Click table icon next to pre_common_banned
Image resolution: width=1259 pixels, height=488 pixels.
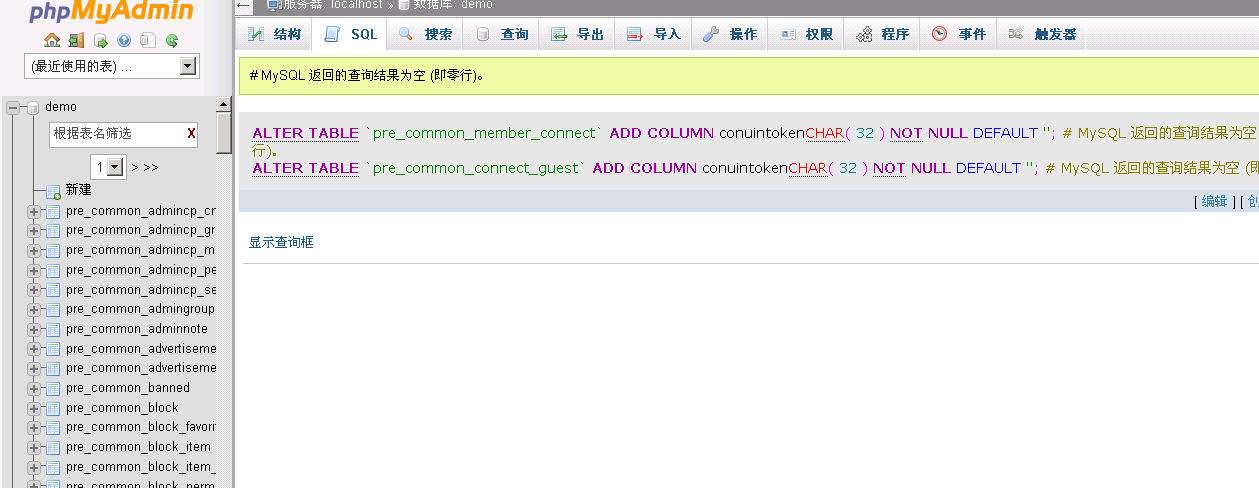(x=53, y=389)
